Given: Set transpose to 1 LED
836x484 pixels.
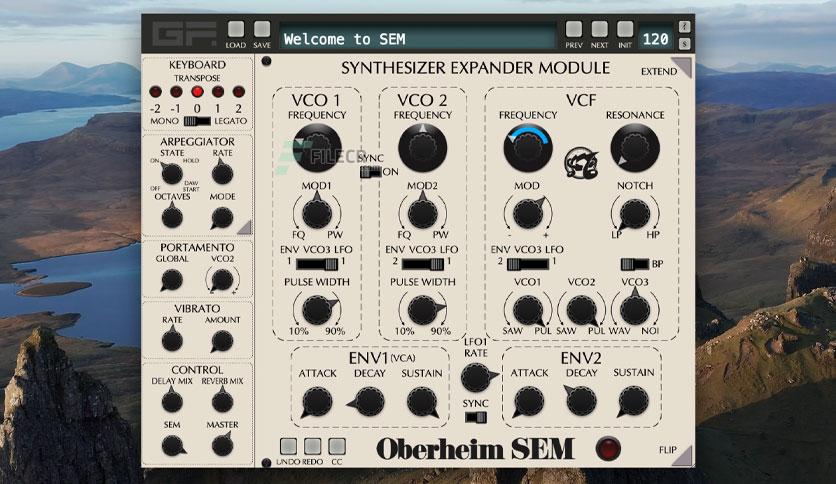Looking at the screenshot, I should [218, 92].
